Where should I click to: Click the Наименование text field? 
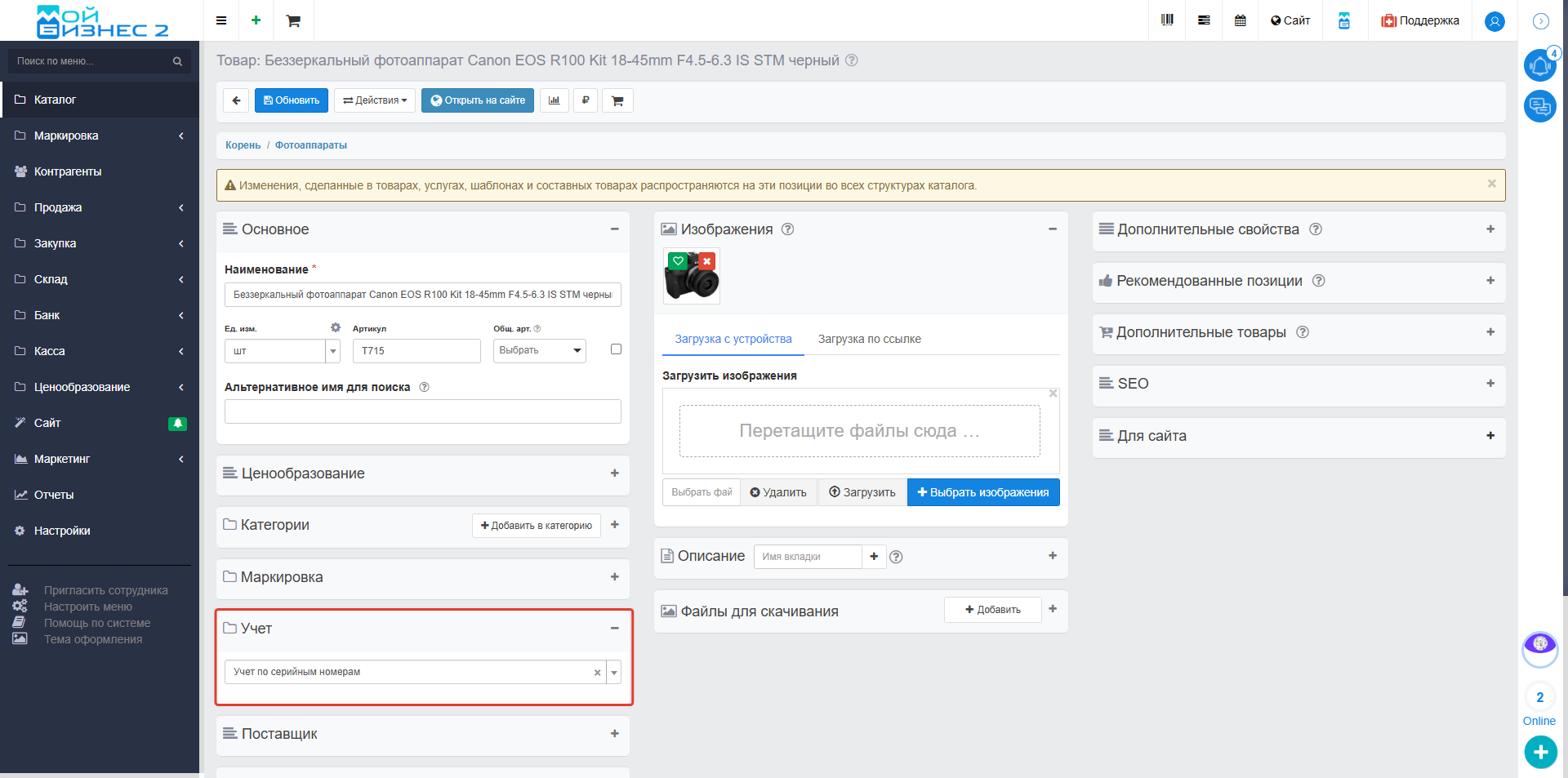(422, 295)
